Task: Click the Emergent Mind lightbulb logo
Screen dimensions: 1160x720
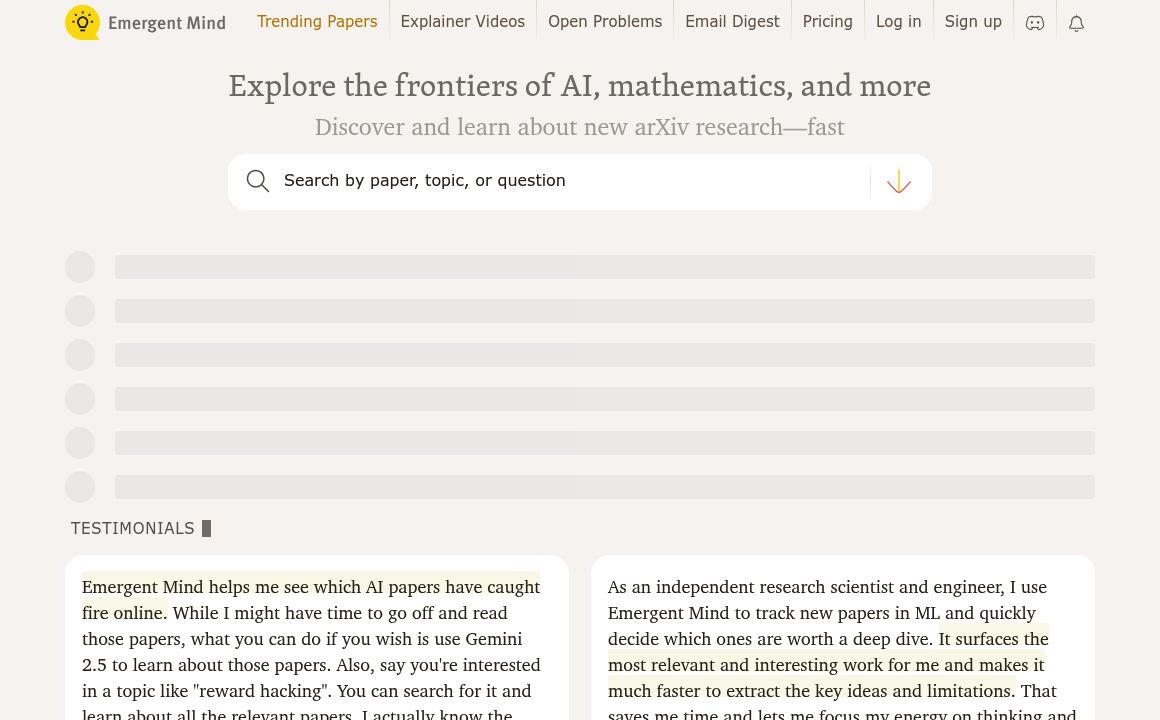Action: click(x=83, y=22)
